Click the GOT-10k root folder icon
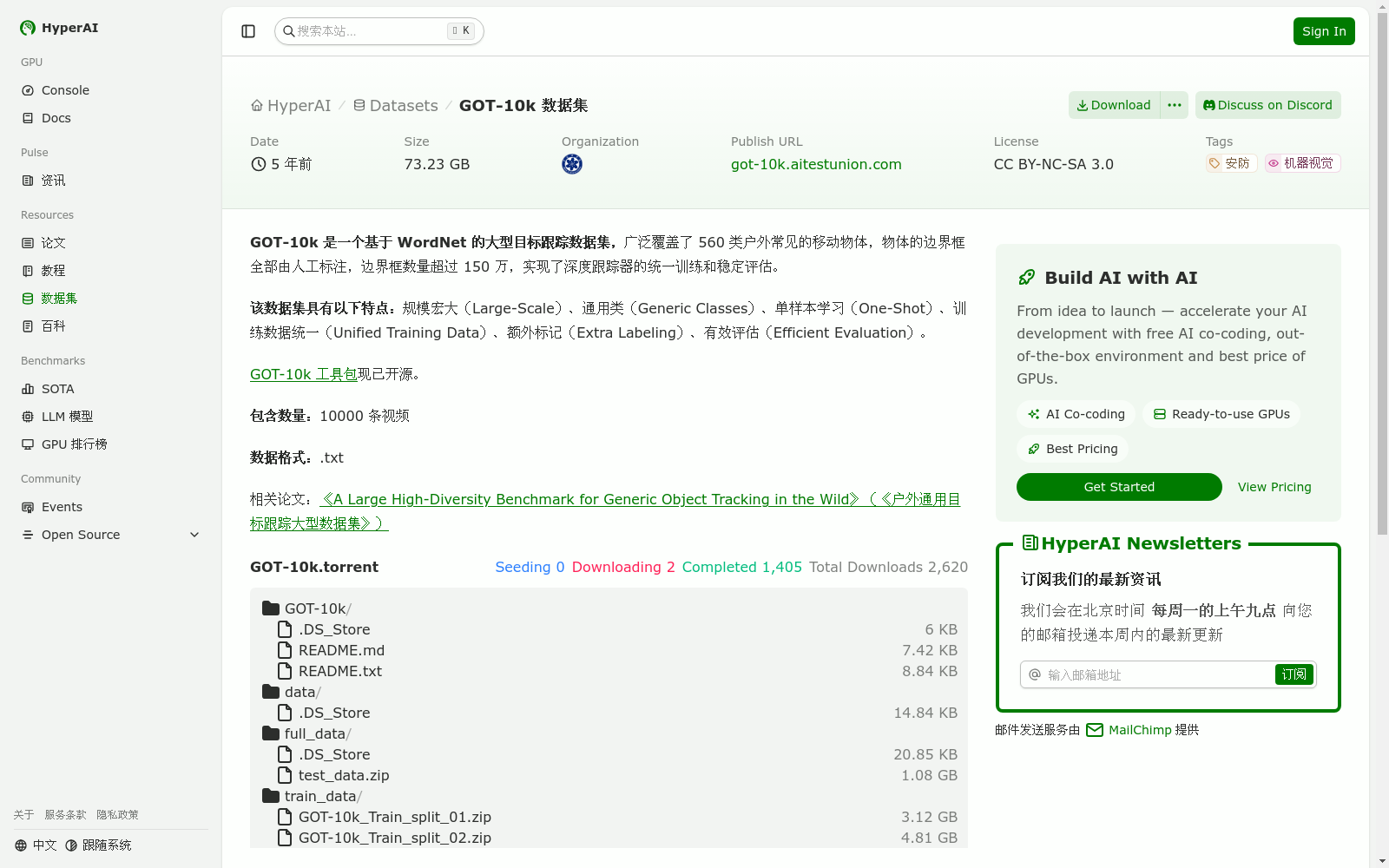This screenshot has width=1389, height=868. pos(271,608)
